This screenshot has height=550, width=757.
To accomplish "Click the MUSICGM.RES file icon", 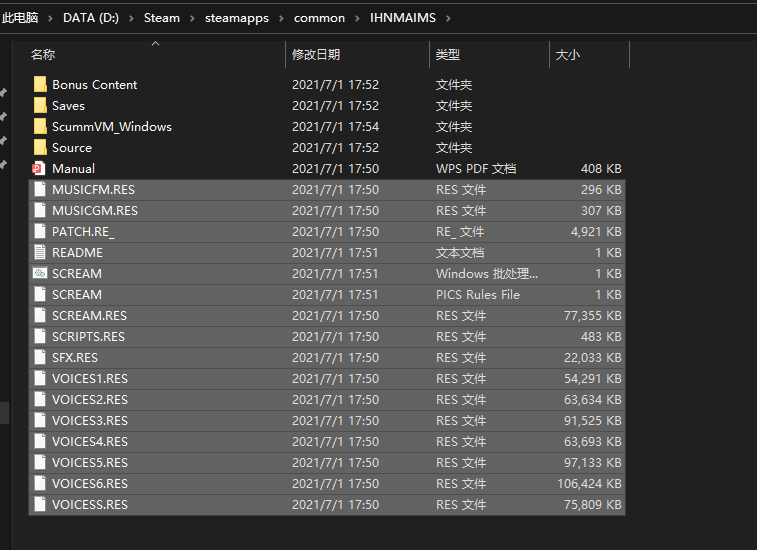I will tap(40, 211).
